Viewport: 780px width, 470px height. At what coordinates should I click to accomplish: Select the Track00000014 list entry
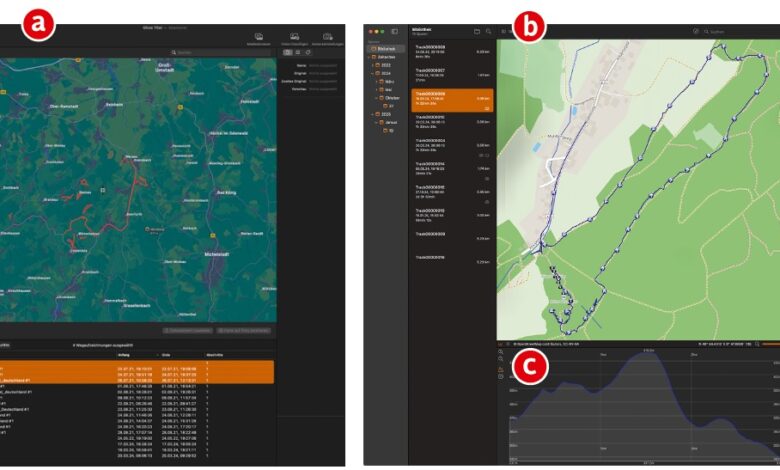point(452,171)
